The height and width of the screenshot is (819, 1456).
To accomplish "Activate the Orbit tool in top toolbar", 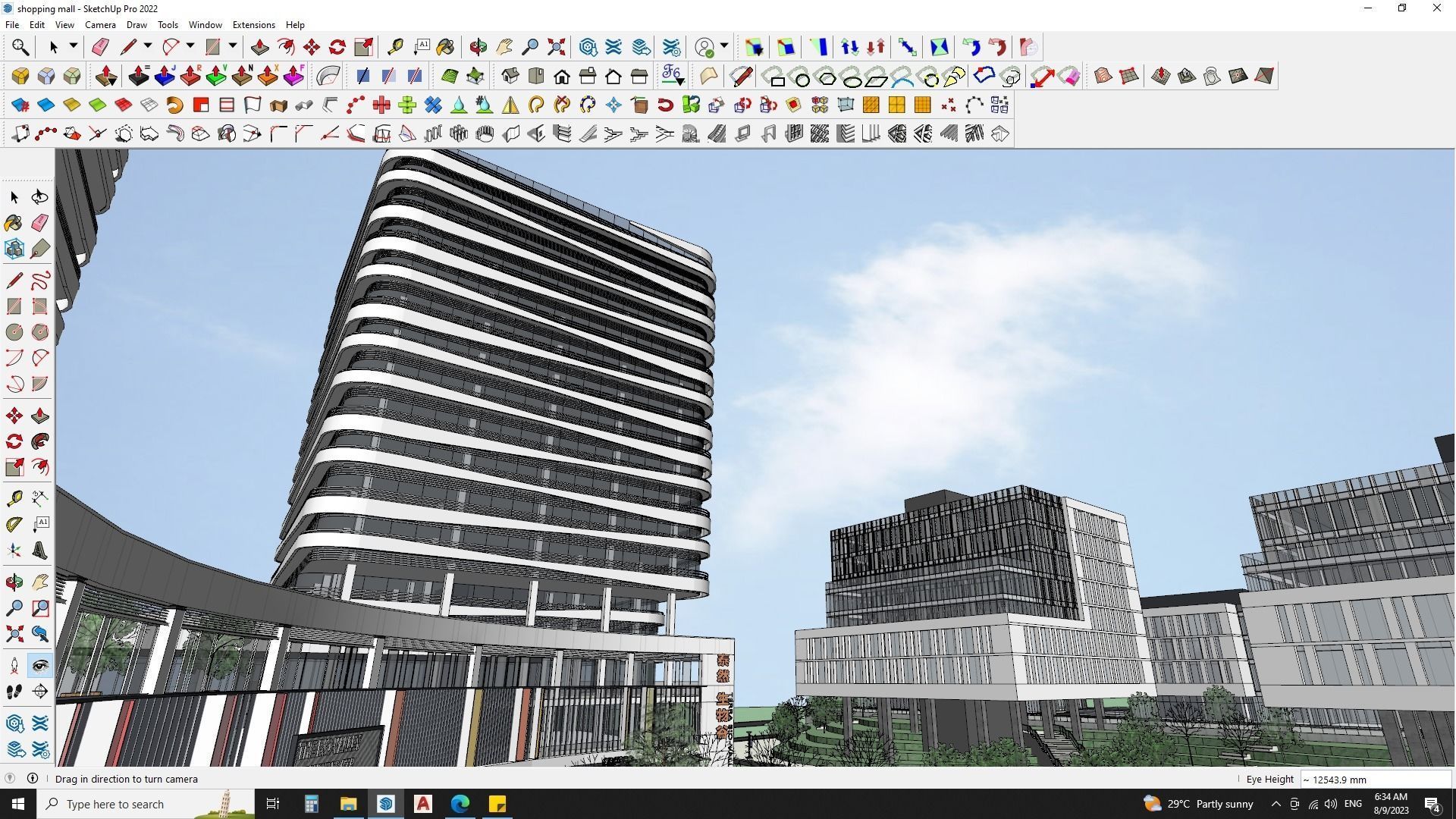I will point(478,47).
